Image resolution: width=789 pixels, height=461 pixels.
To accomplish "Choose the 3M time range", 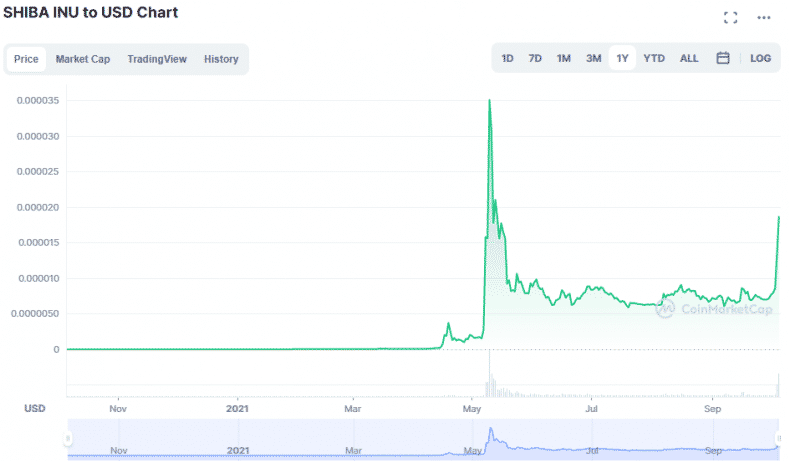I will coord(593,58).
